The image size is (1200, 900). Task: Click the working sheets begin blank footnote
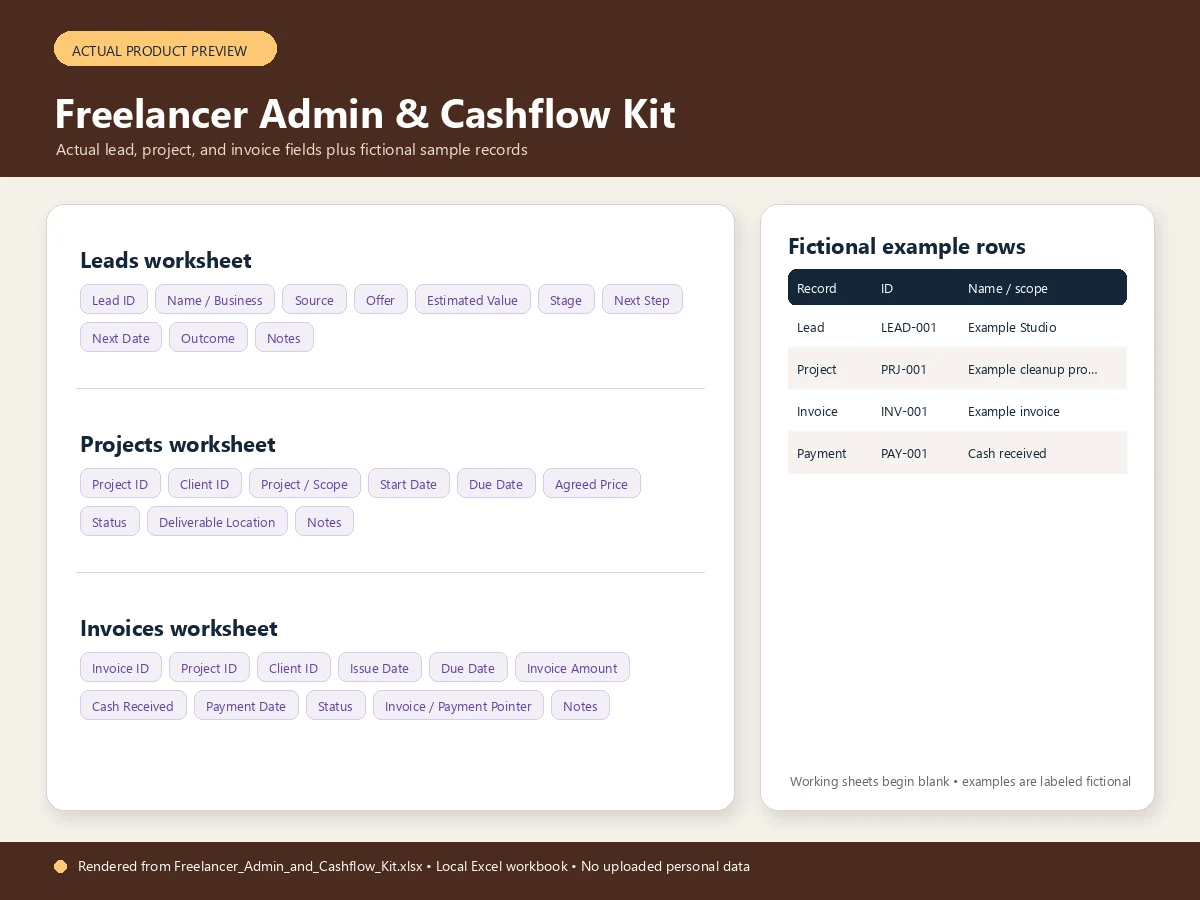click(960, 781)
